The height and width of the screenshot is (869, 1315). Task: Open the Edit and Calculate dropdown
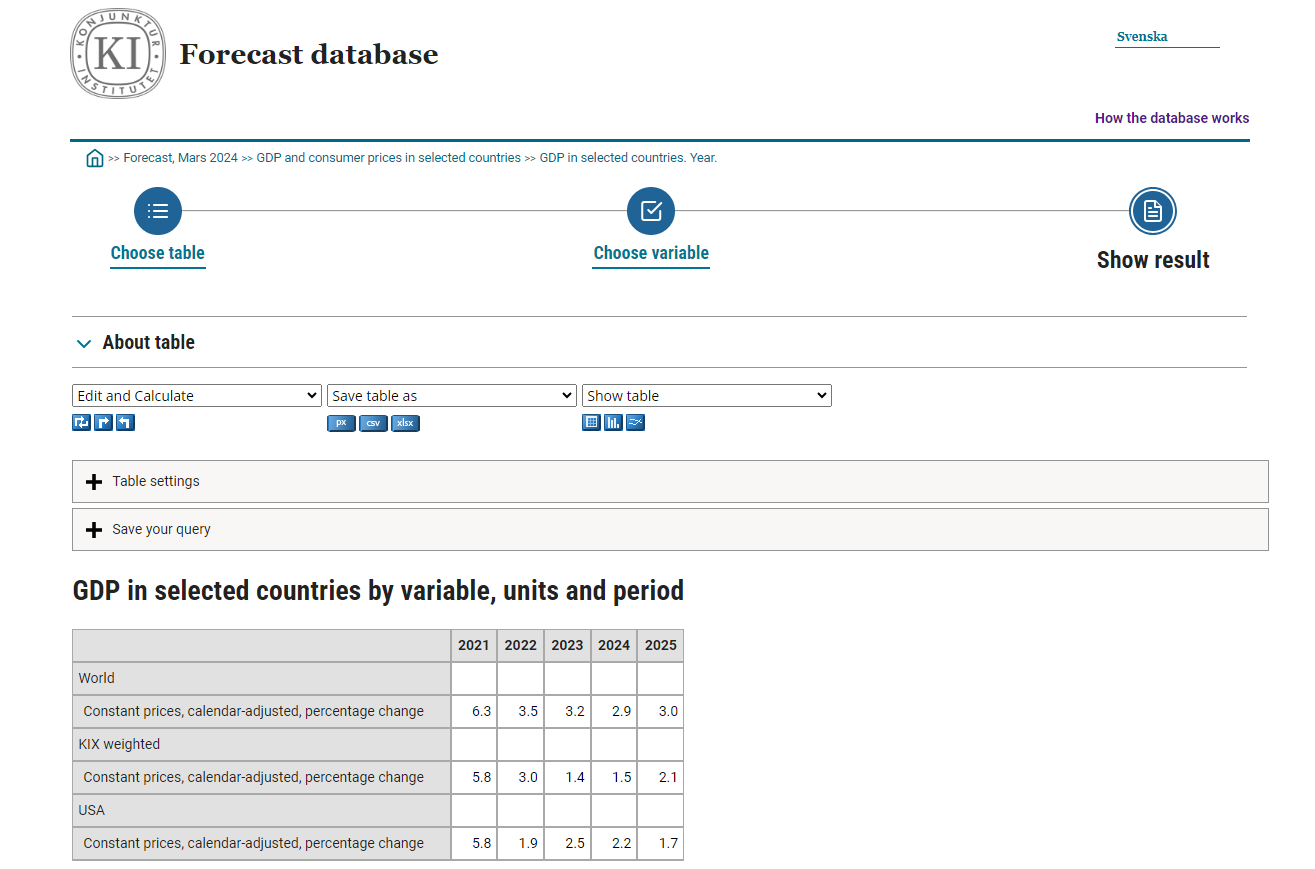click(x=196, y=395)
